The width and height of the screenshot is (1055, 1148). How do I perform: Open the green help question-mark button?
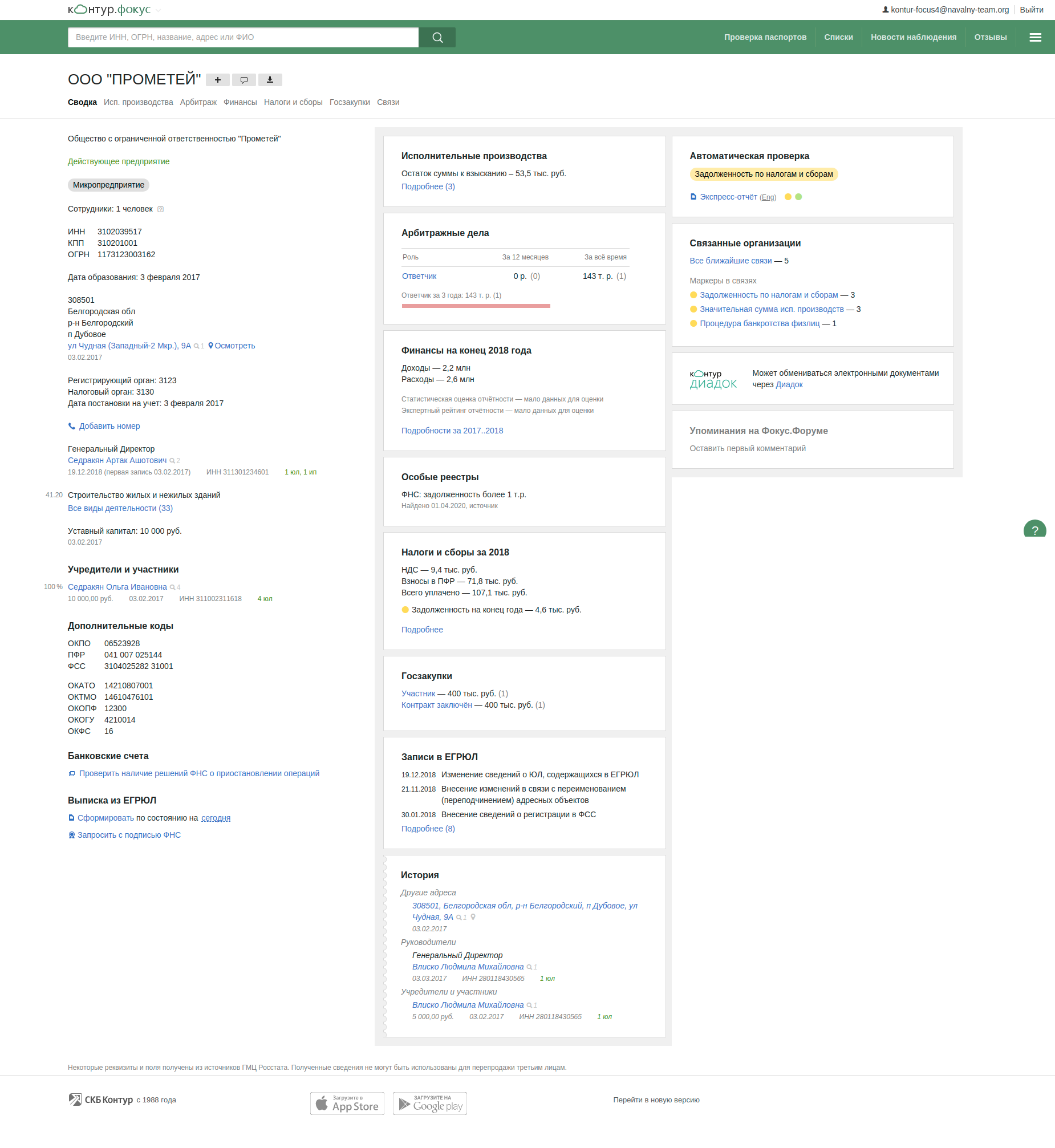pyautogui.click(x=1034, y=530)
